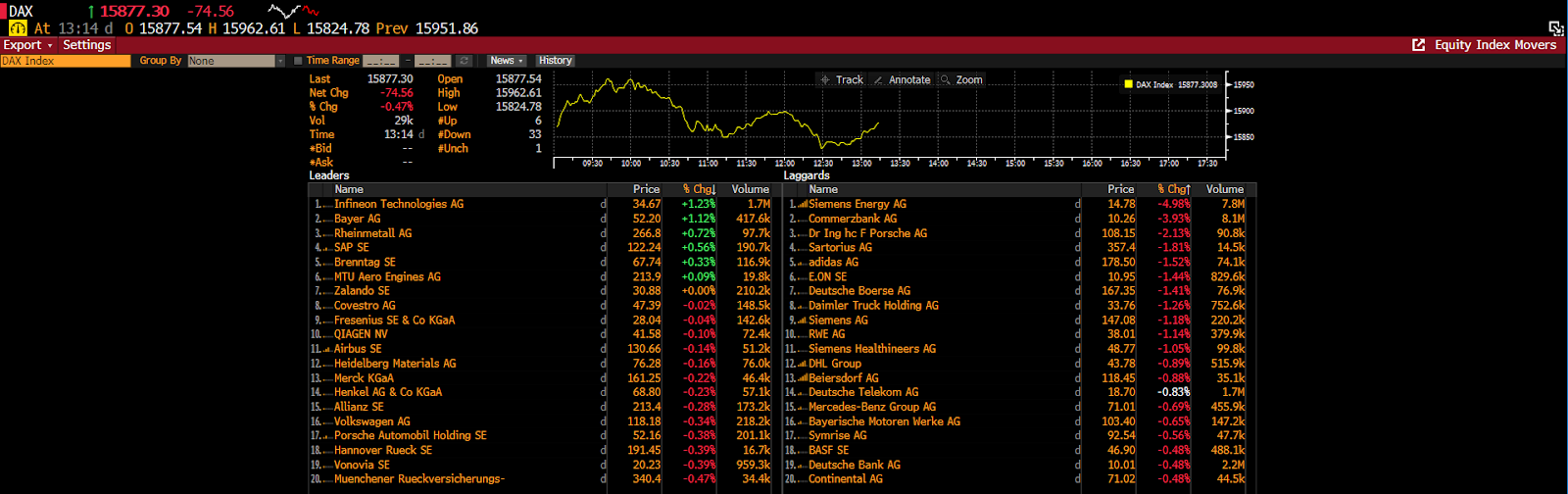Click mini chart icon beside Airbus SE
This screenshot has width=1568, height=494.
(327, 350)
